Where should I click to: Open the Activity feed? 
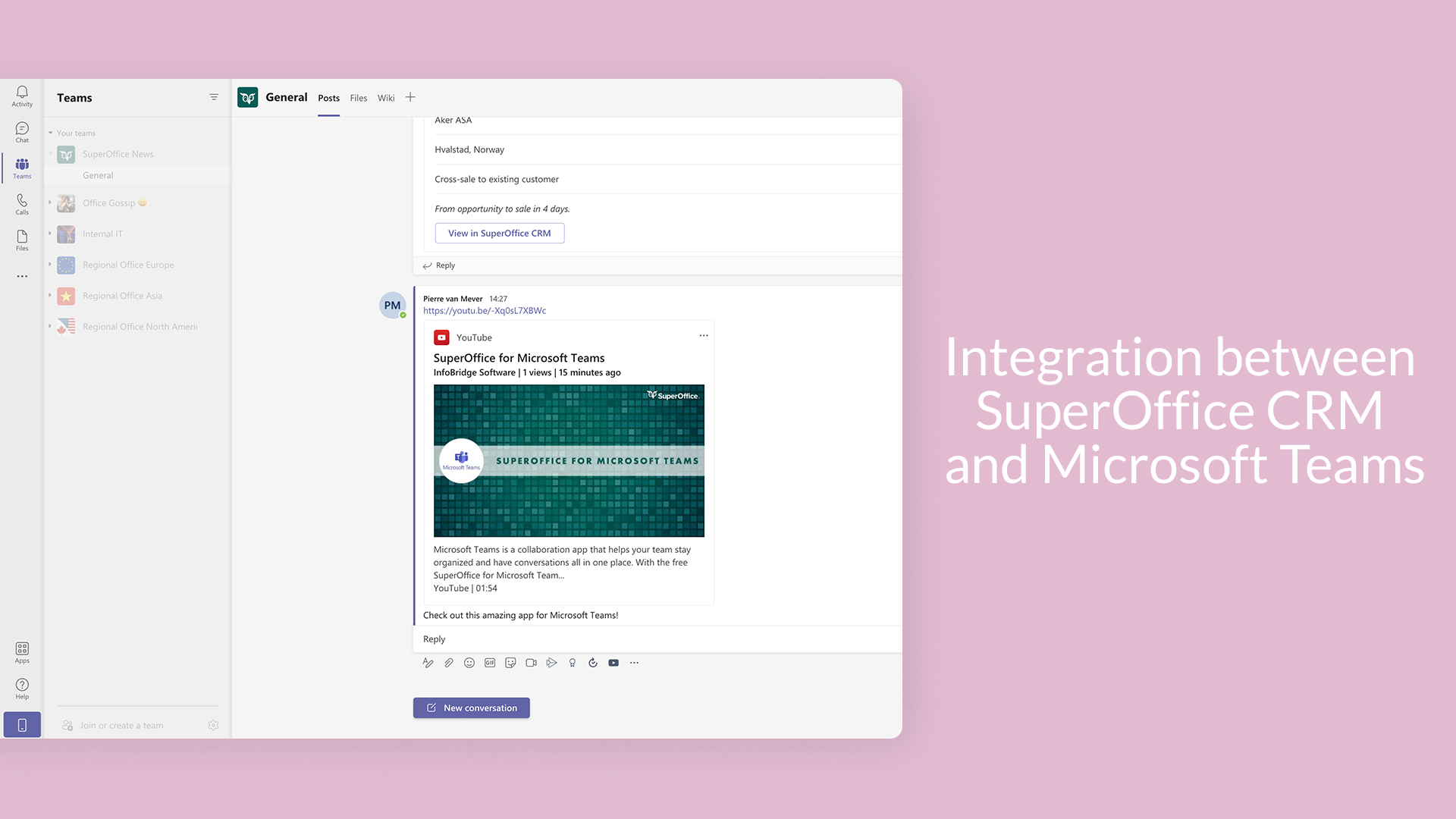(22, 96)
